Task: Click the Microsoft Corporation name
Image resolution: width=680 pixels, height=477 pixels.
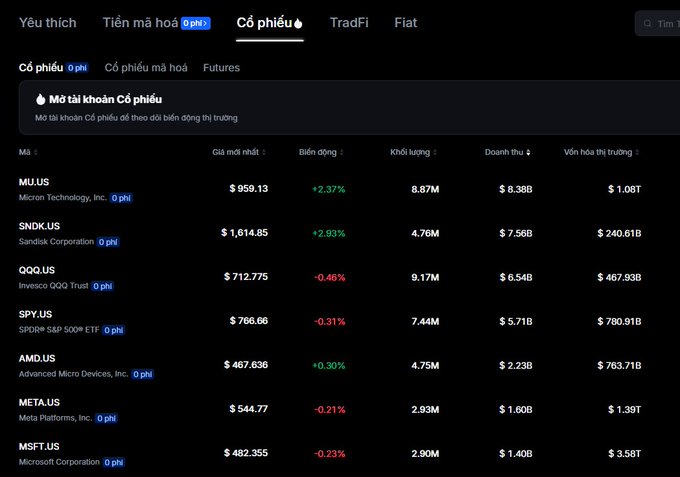Action: click(59, 462)
